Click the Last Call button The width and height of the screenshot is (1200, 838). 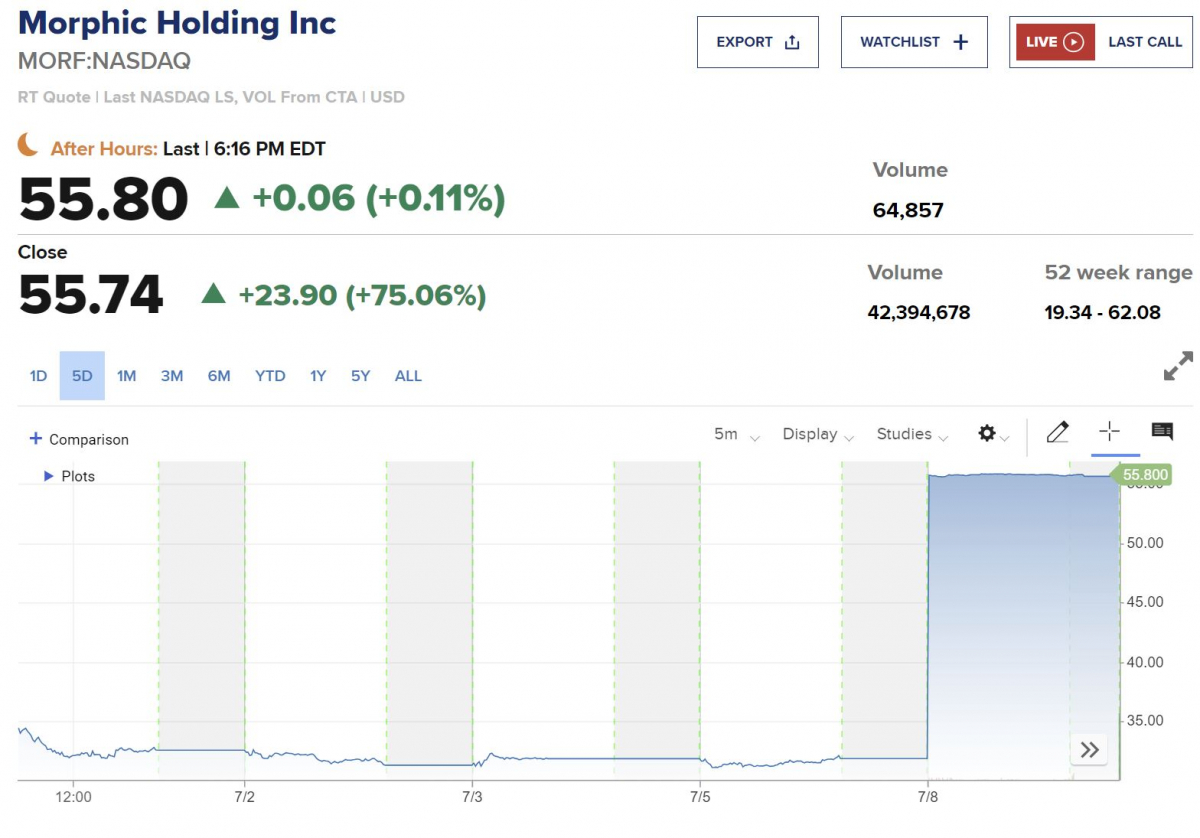coord(1145,42)
